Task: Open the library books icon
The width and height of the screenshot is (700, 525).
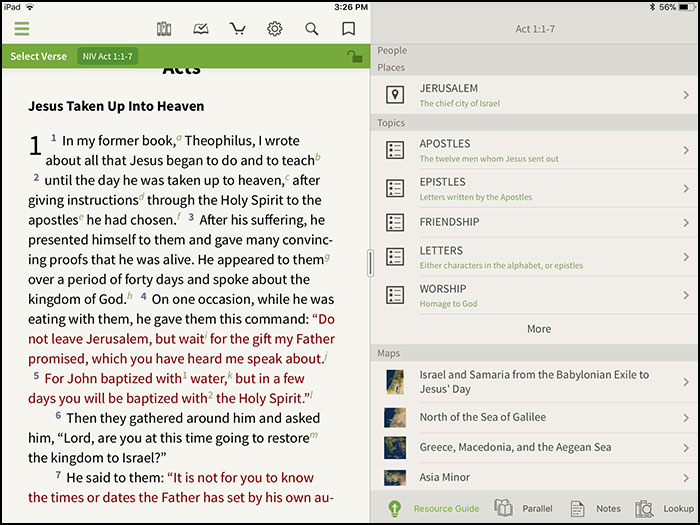Action: pyautogui.click(x=164, y=29)
